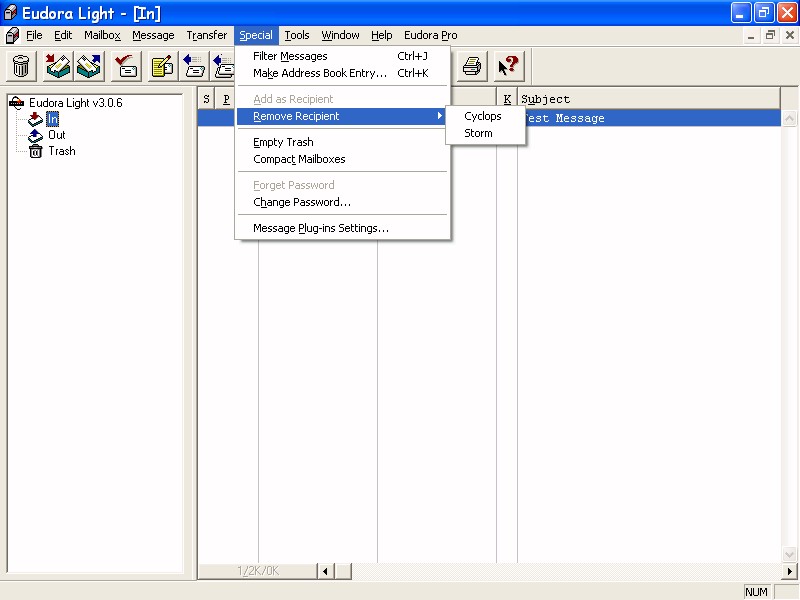Open the File menu
Screen dimensions: 800x600
(x=34, y=35)
